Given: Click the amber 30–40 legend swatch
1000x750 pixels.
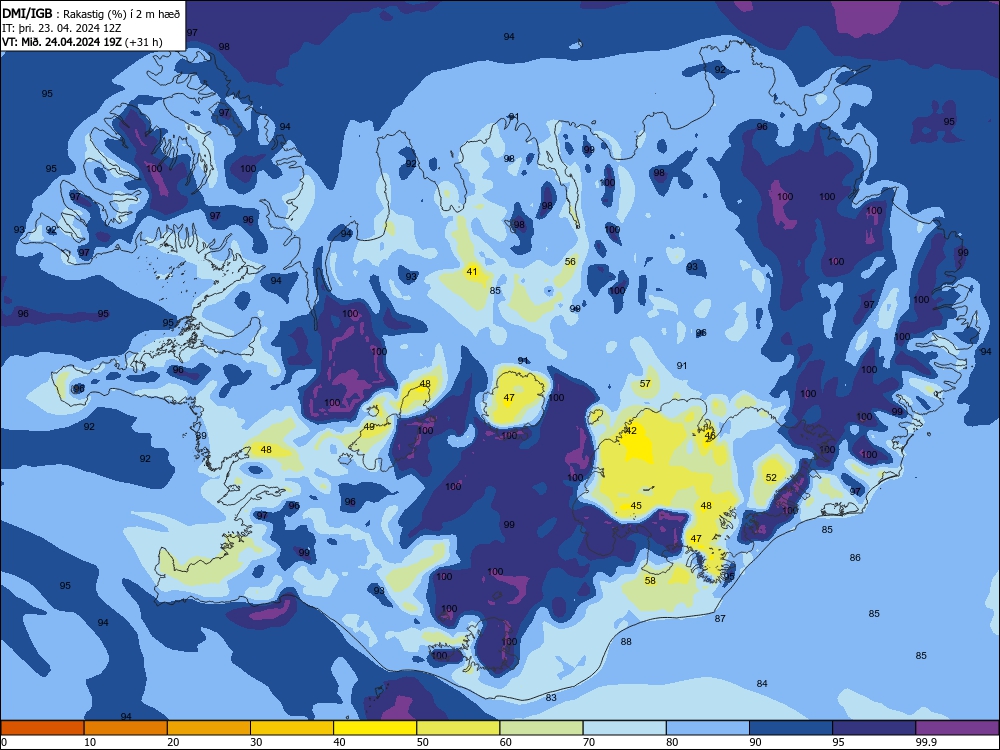Looking at the screenshot, I should click(292, 728).
